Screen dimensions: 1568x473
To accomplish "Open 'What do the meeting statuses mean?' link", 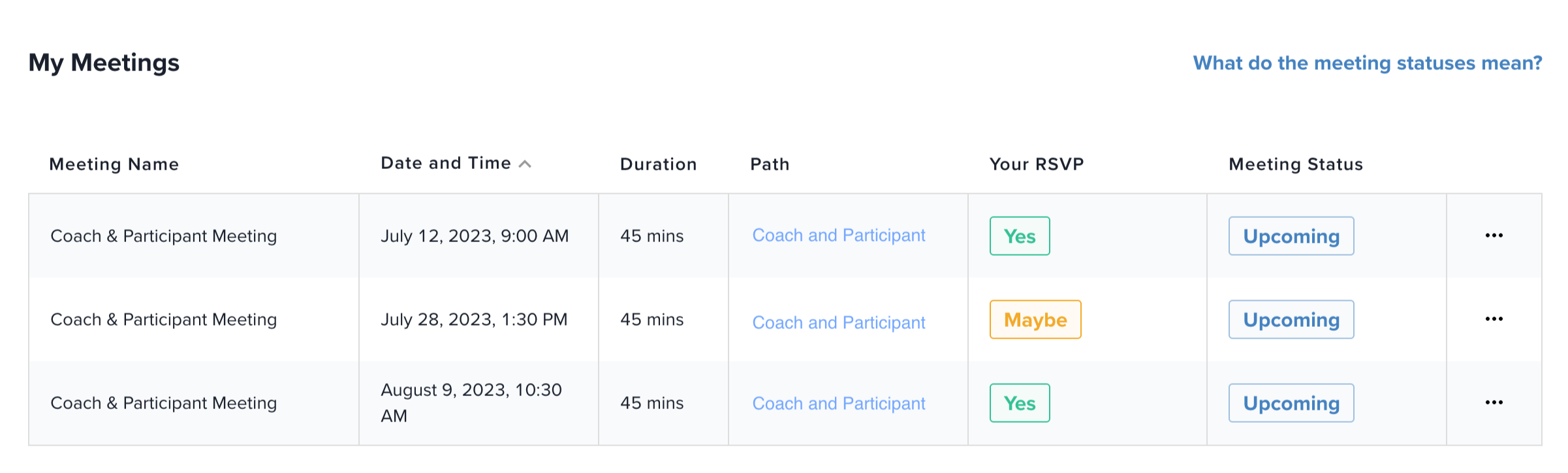I will point(1368,63).
